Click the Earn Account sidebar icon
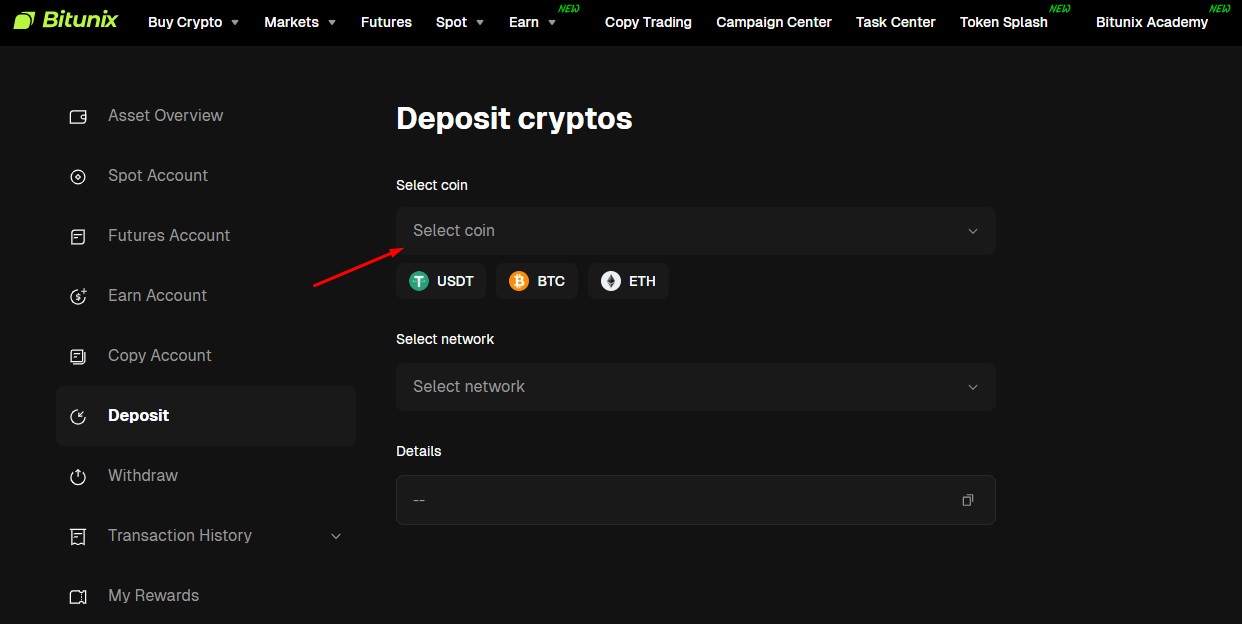Screen dimensions: 1242x624 [78, 297]
